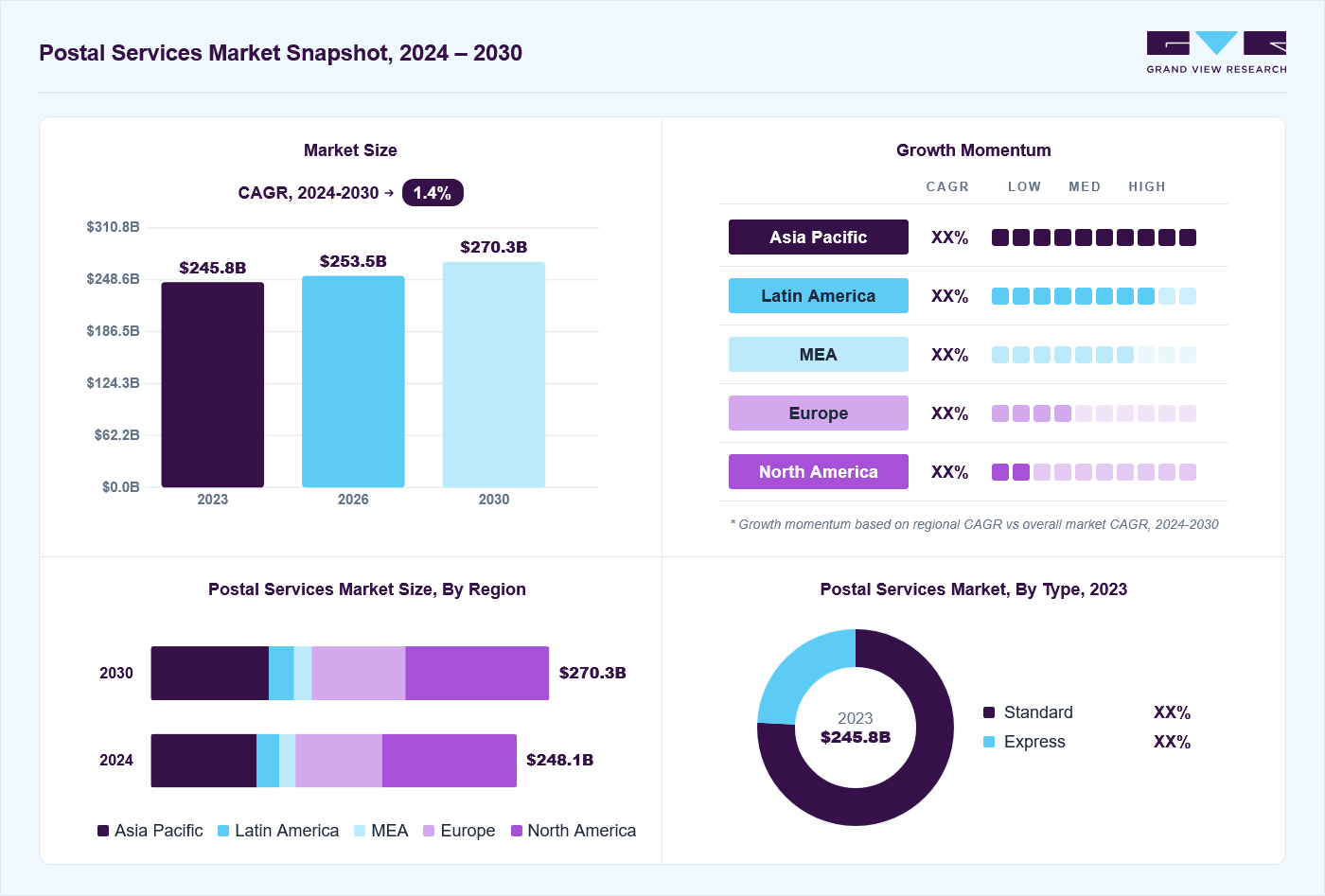Click the growth momentum footnote text
This screenshot has width=1325, height=896.
coord(974,524)
